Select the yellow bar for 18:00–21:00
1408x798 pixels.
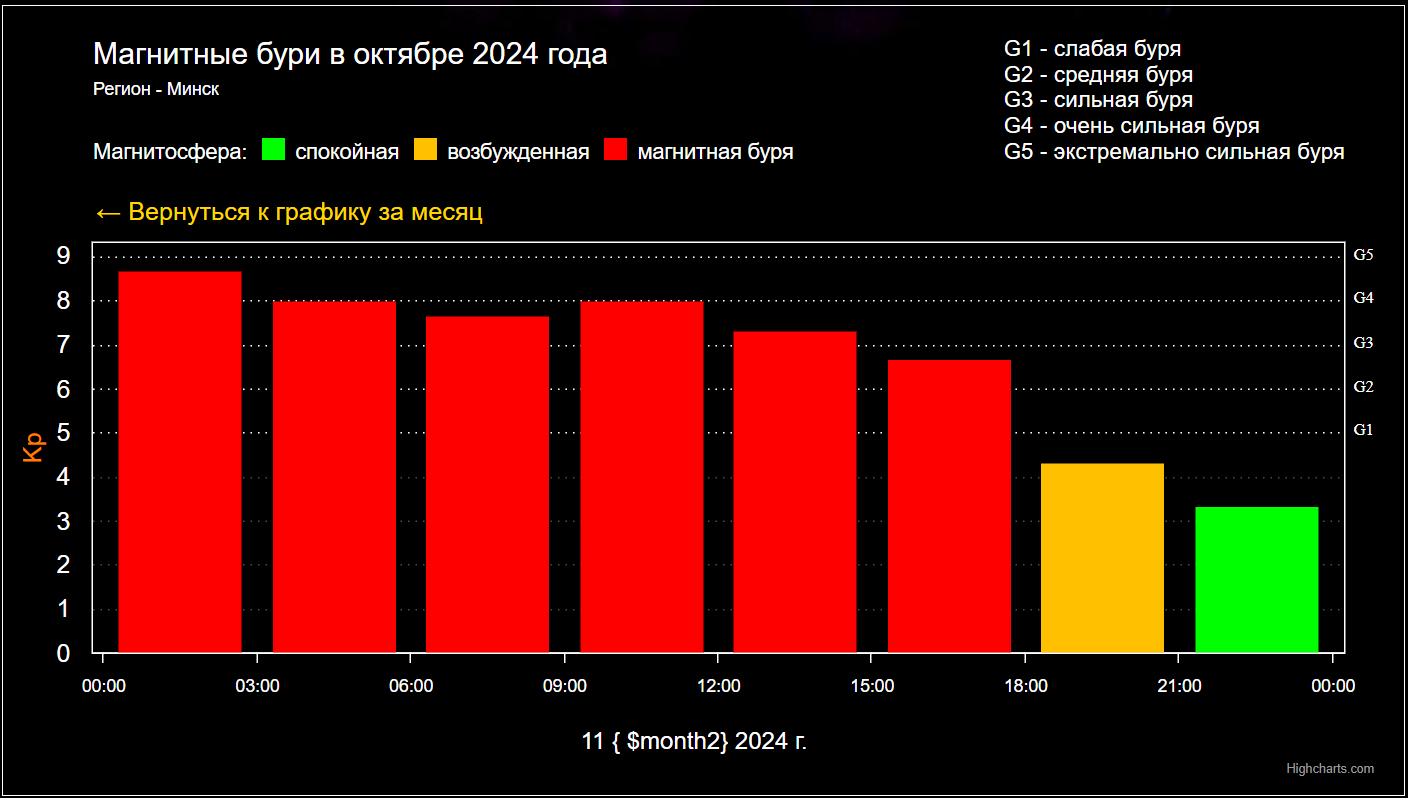click(1103, 558)
